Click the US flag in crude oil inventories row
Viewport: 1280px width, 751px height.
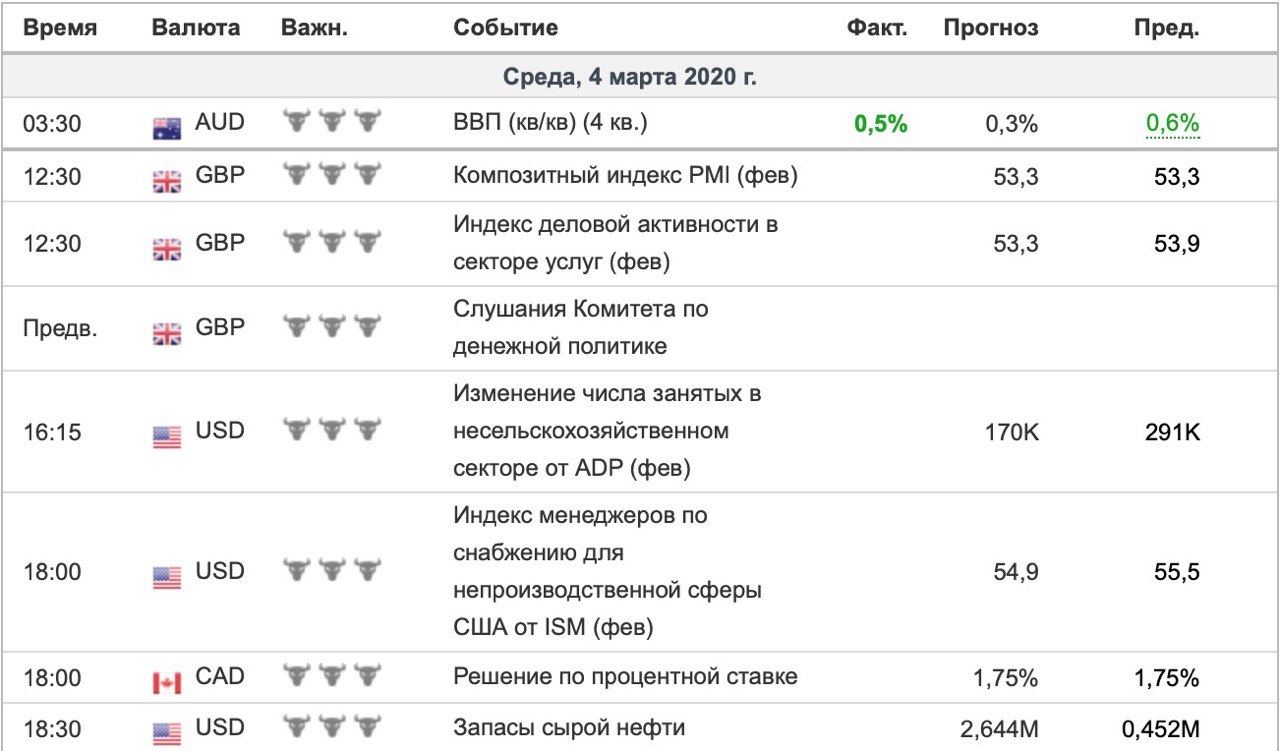[x=167, y=733]
